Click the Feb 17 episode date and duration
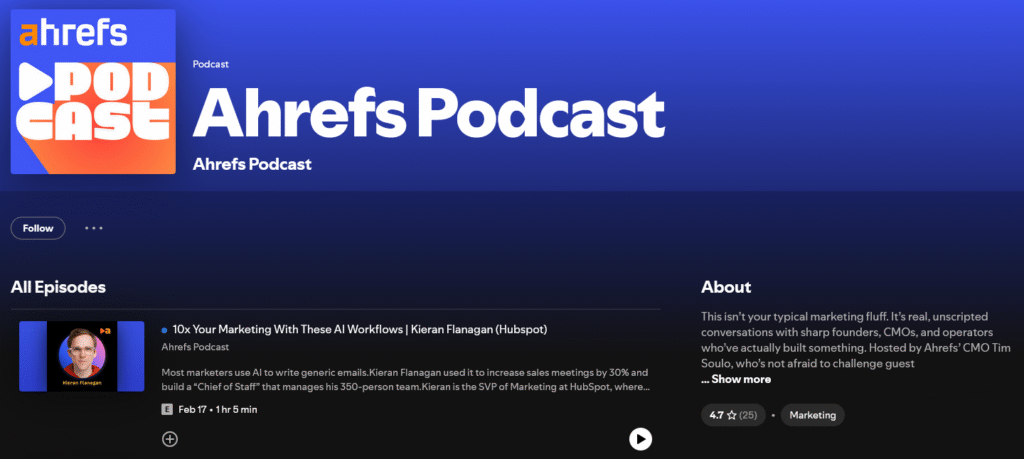 coord(216,409)
